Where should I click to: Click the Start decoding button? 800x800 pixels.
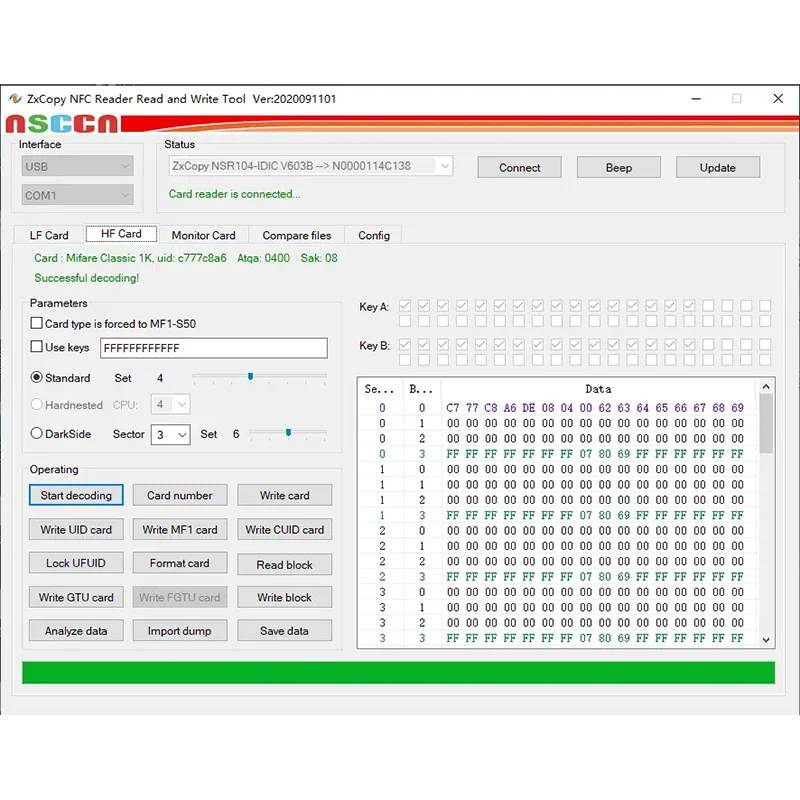click(x=76, y=495)
